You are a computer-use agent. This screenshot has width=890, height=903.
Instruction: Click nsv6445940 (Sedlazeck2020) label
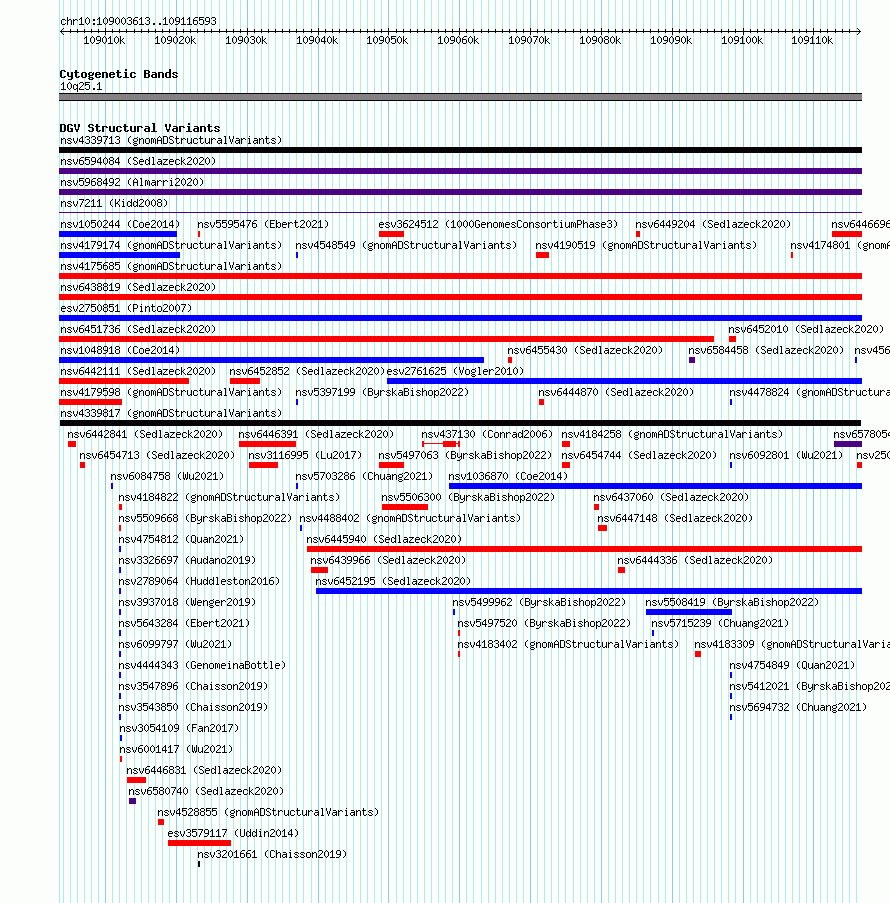point(384,540)
